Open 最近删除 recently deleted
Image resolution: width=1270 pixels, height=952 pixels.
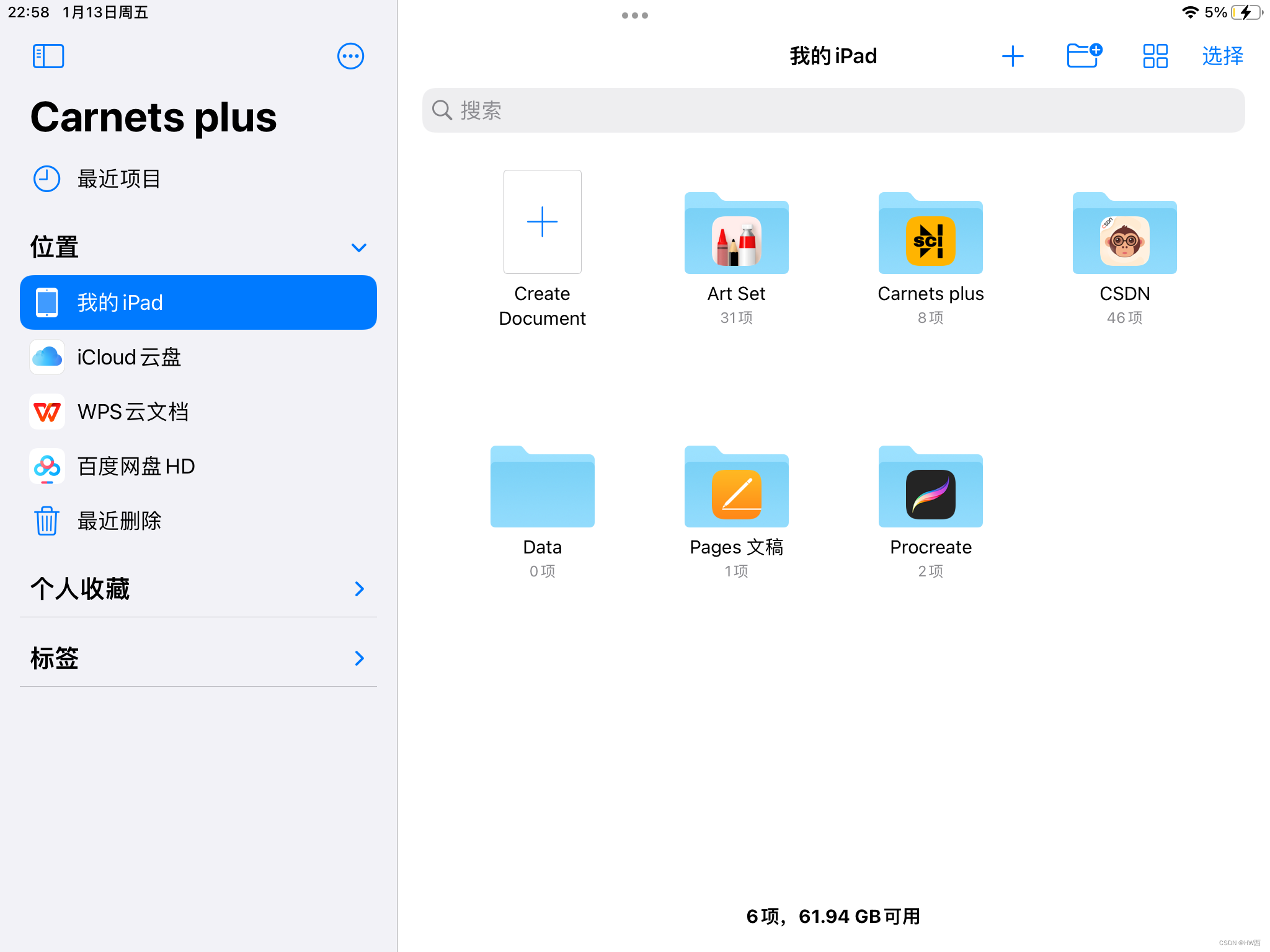(x=198, y=521)
